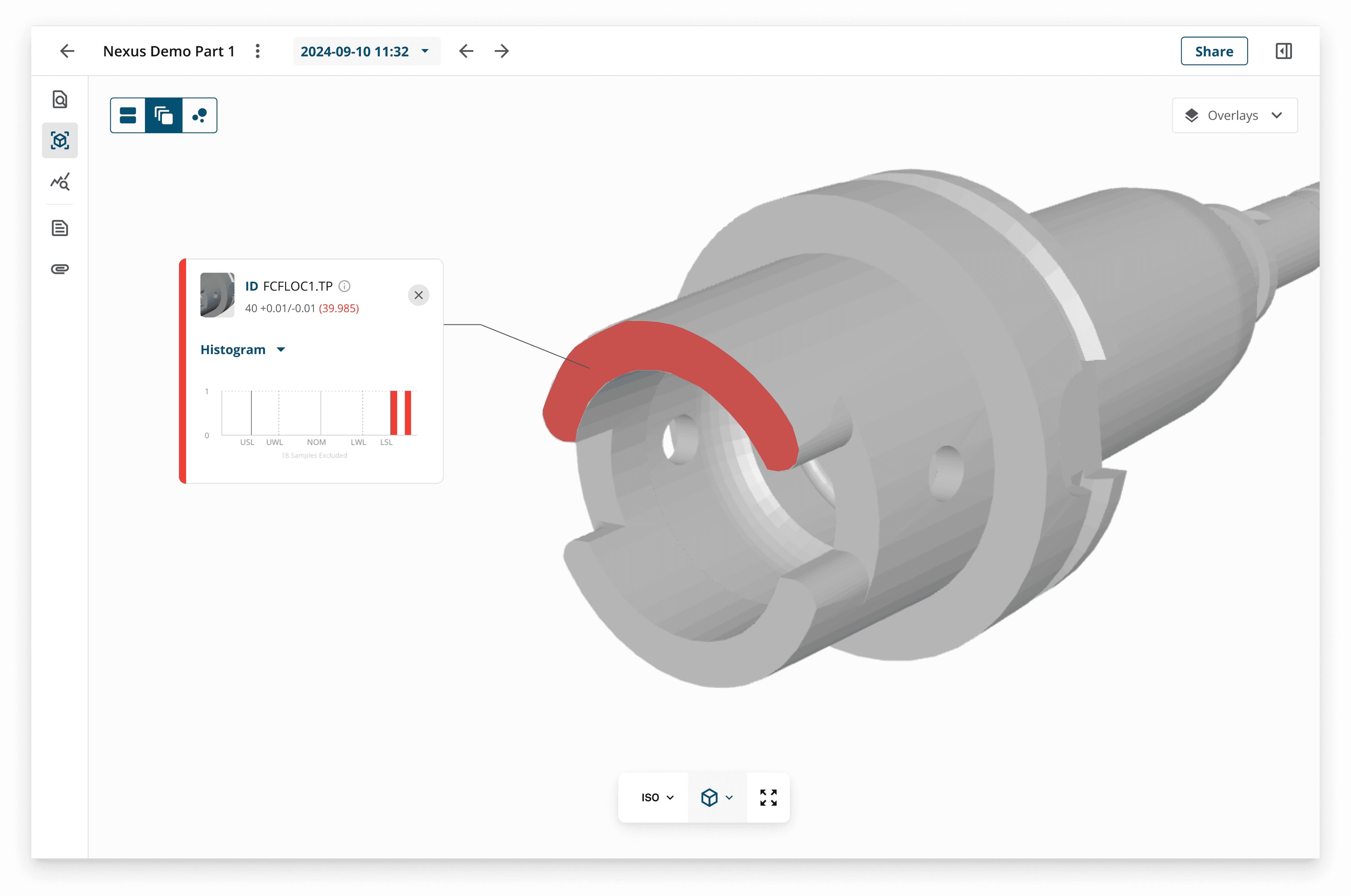Go to the next measurement run arrow
The height and width of the screenshot is (896, 1351).
(501, 51)
